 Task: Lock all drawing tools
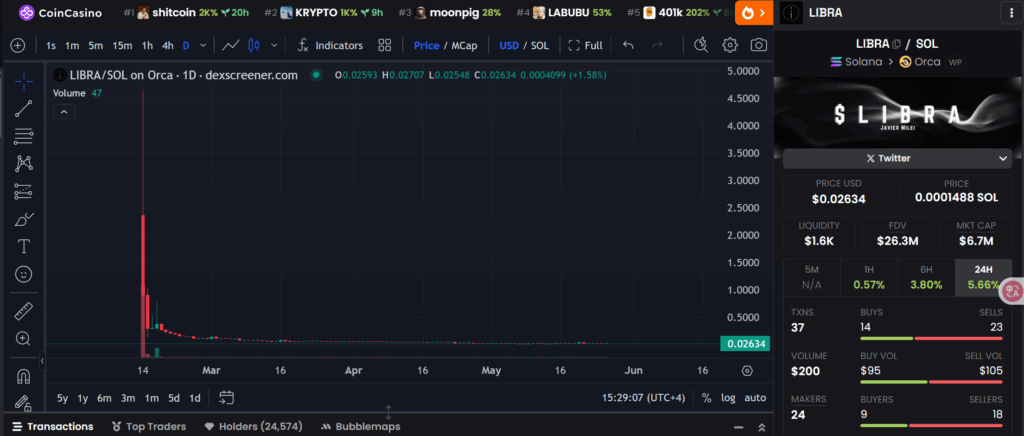[24, 403]
